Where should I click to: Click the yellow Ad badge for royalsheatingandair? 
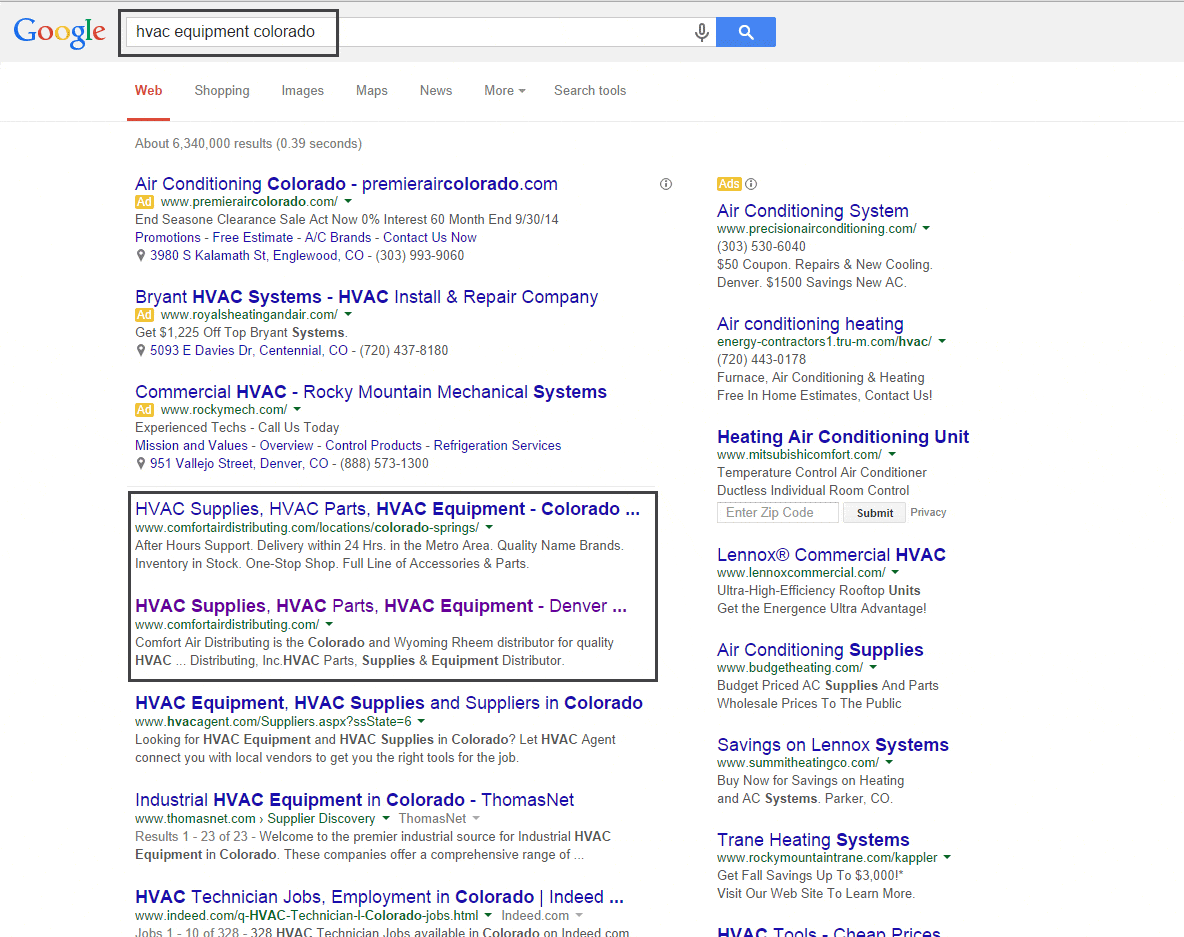pyautogui.click(x=144, y=315)
